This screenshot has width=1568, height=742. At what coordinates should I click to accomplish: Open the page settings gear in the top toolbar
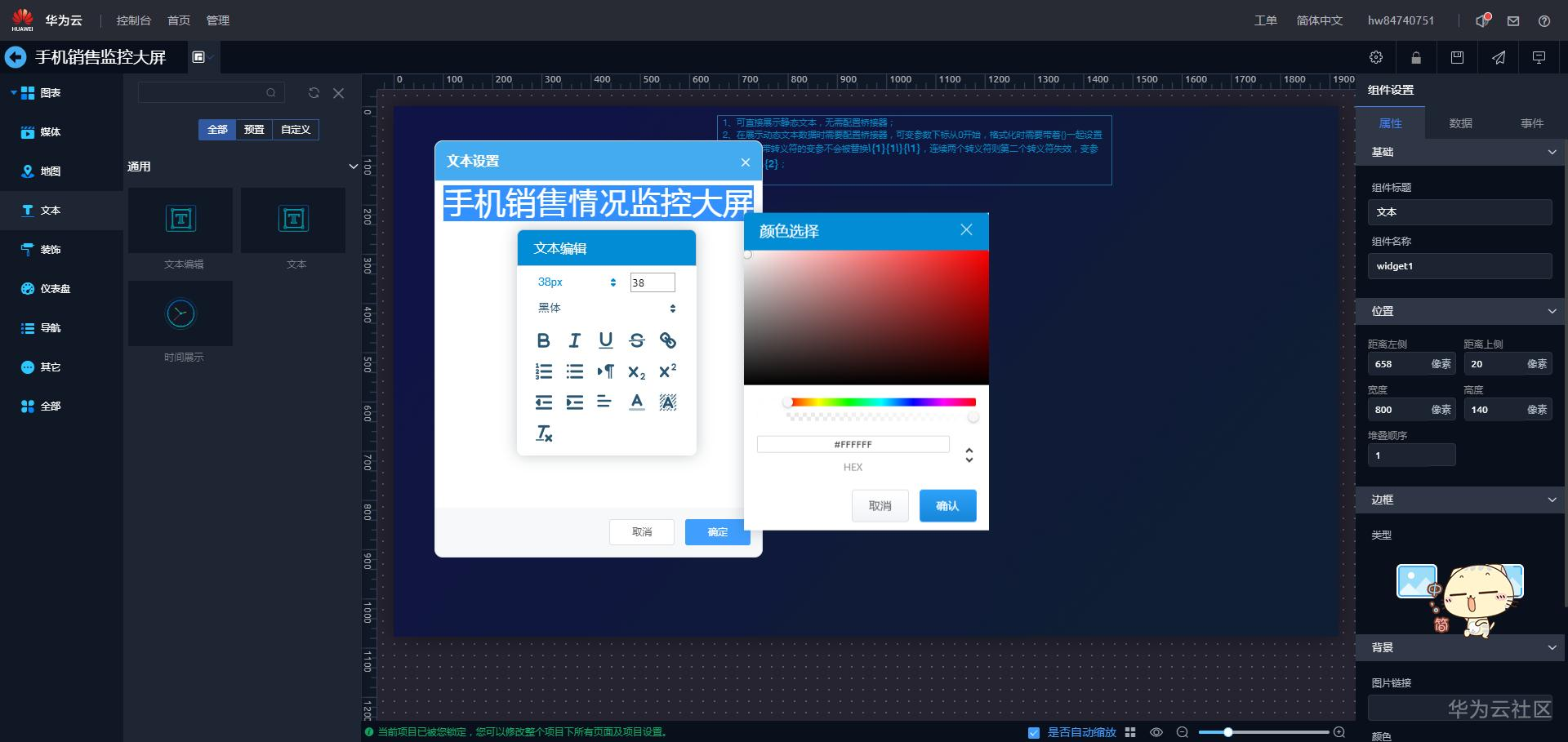pos(1376,57)
